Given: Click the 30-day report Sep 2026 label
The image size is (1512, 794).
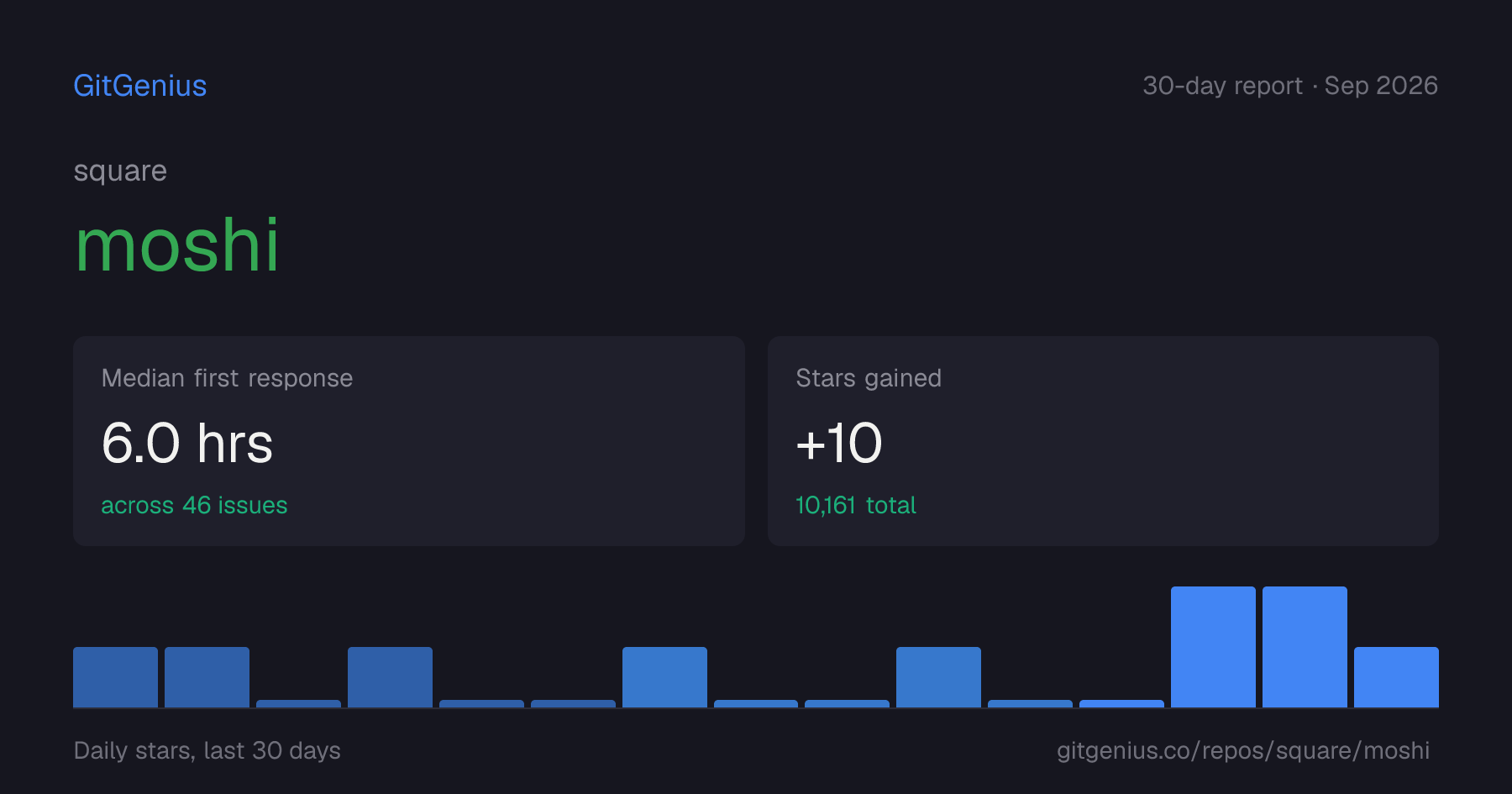Looking at the screenshot, I should (1290, 86).
